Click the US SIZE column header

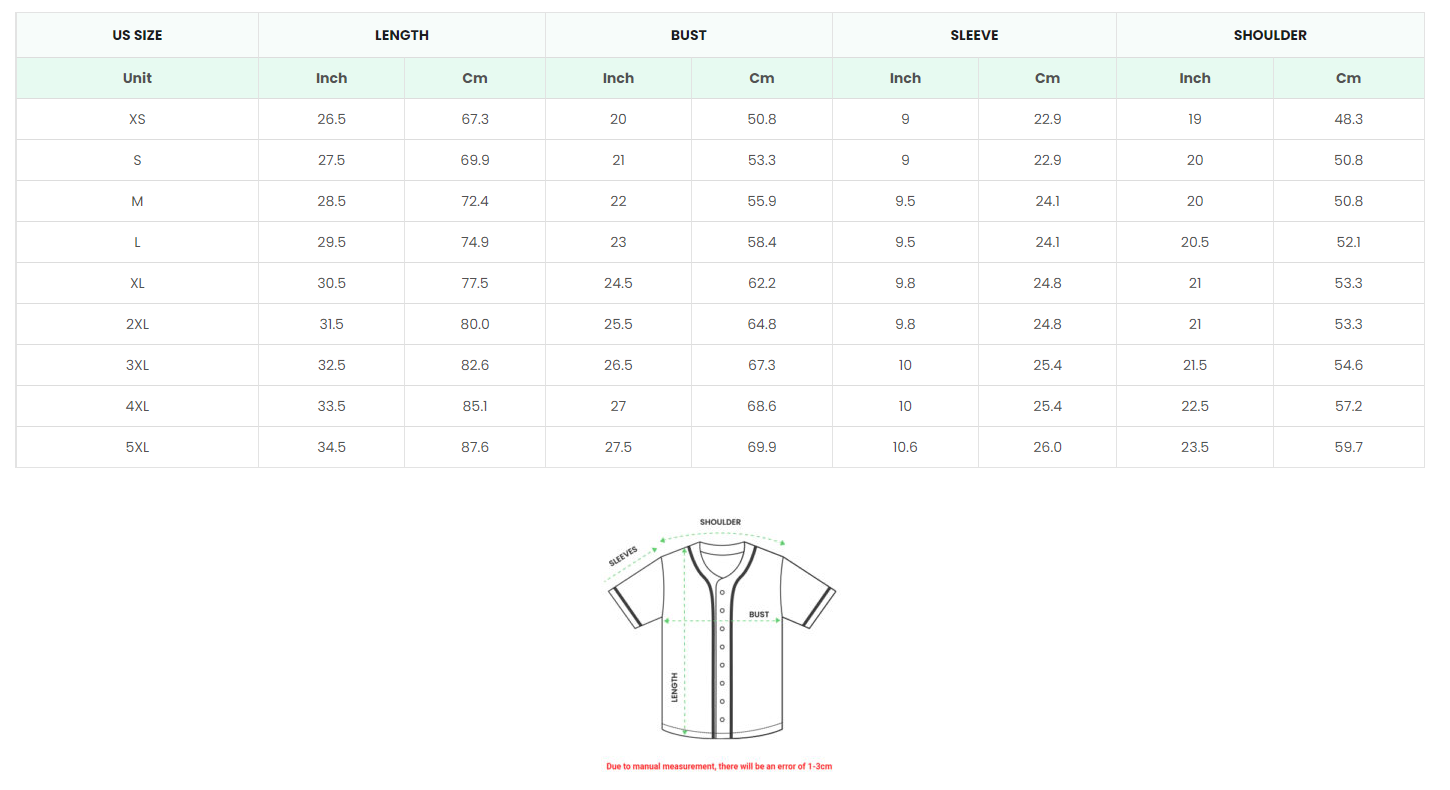point(137,35)
